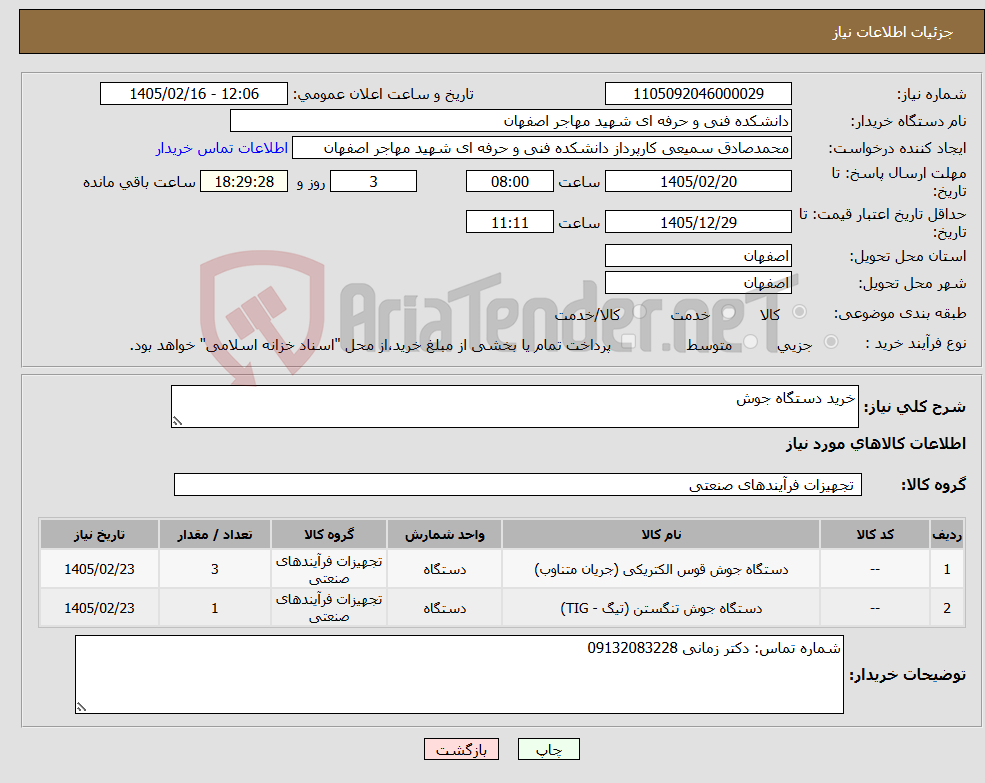Click the Islamic treasury payment note text
This screenshot has width=985, height=783.
point(370,345)
